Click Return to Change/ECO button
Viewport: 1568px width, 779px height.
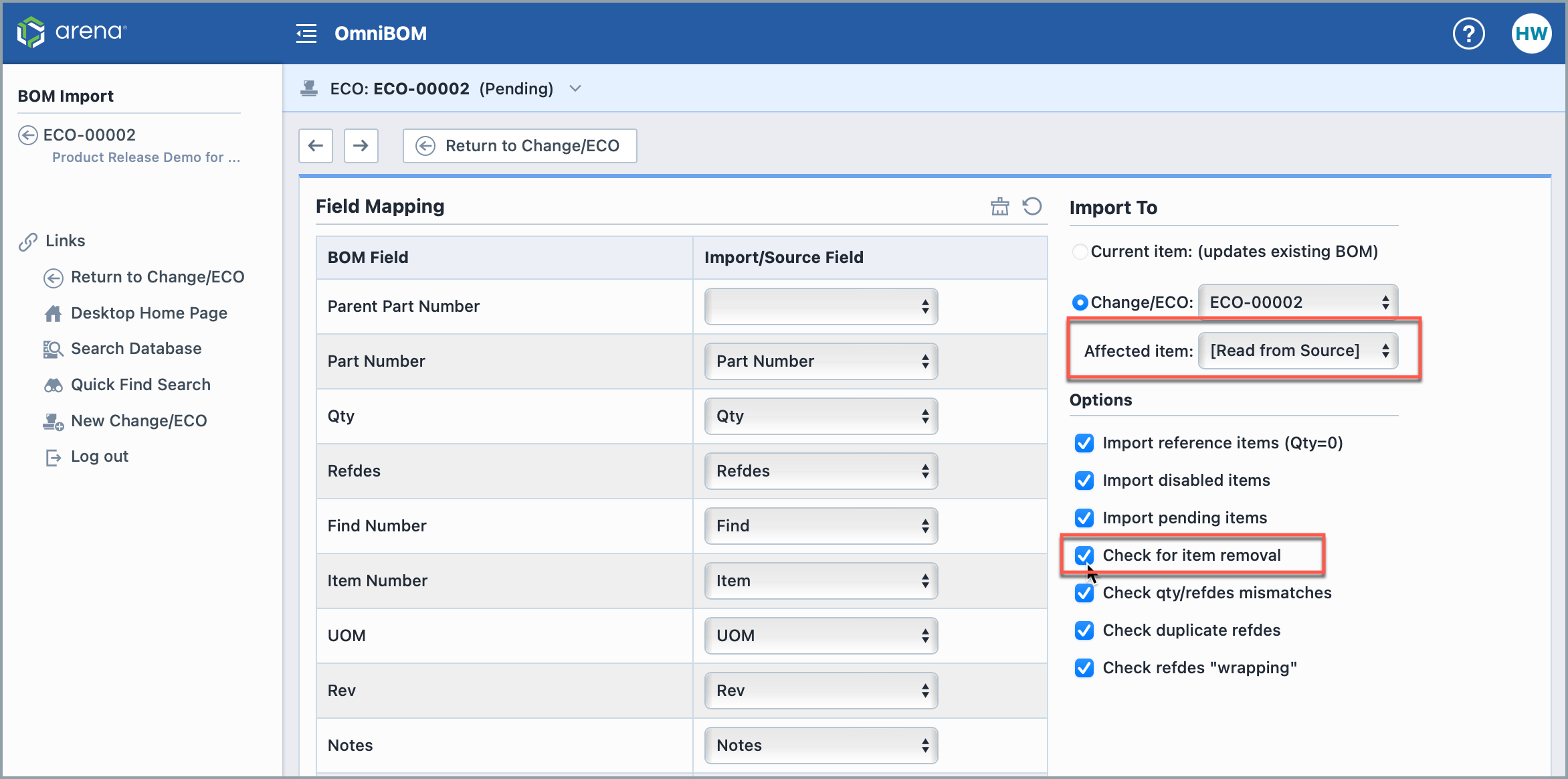[520, 146]
